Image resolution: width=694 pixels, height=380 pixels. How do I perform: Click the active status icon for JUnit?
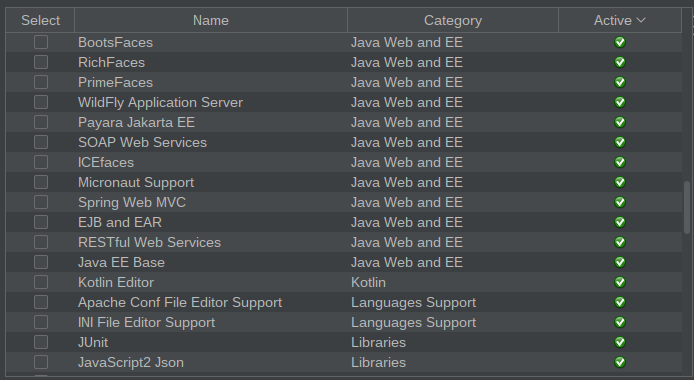coord(620,342)
